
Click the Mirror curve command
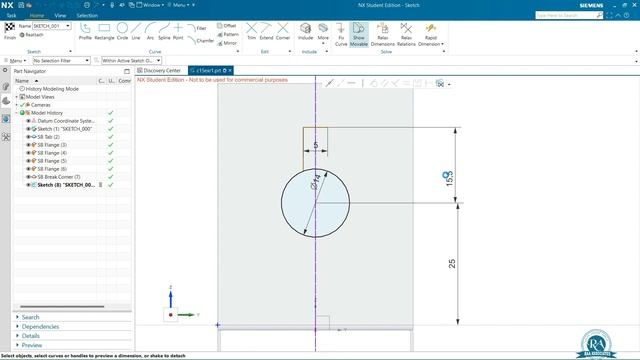click(x=227, y=43)
